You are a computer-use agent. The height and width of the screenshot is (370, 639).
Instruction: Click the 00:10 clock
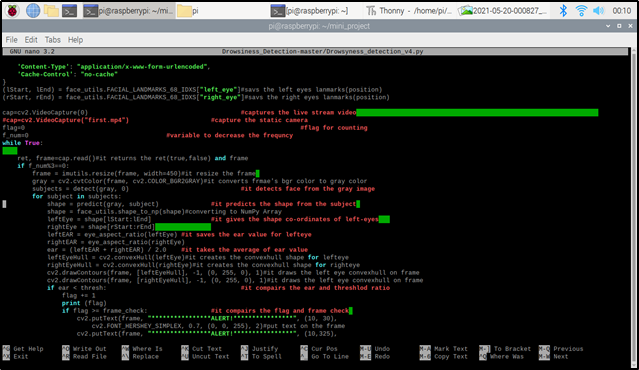point(621,11)
